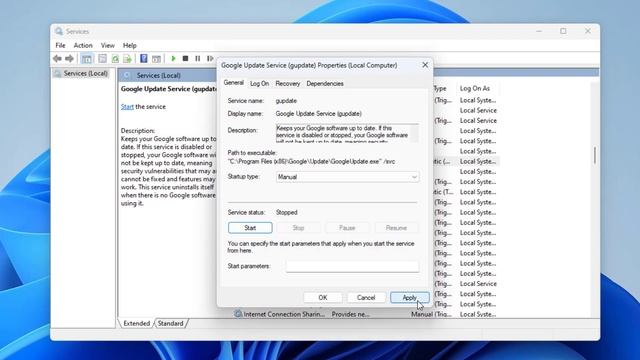Click the Google Update Service heading in left pane
Screen dimensions: 640x360
169,89
